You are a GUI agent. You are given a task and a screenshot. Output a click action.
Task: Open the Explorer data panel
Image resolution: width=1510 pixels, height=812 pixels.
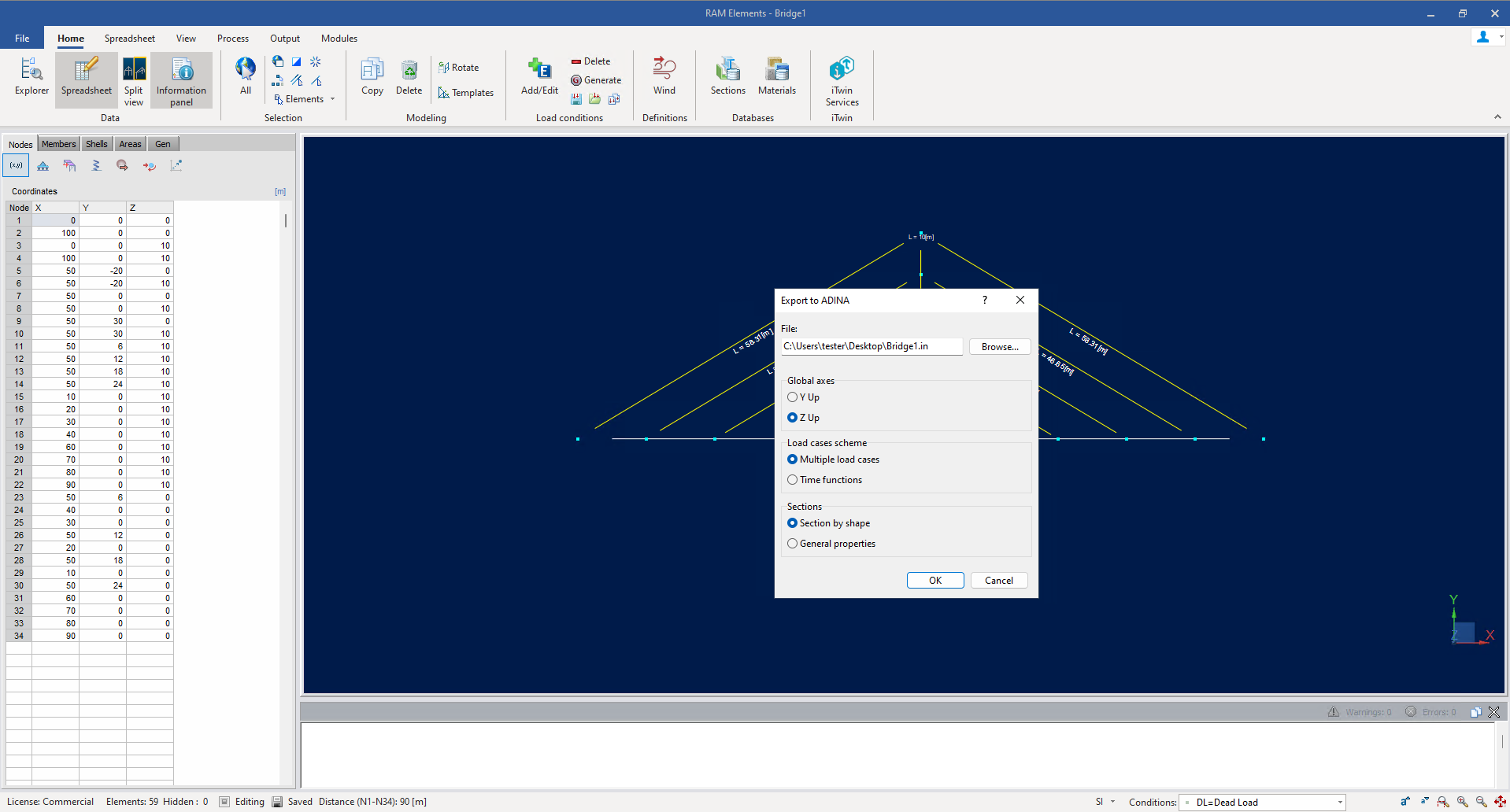coord(31,77)
